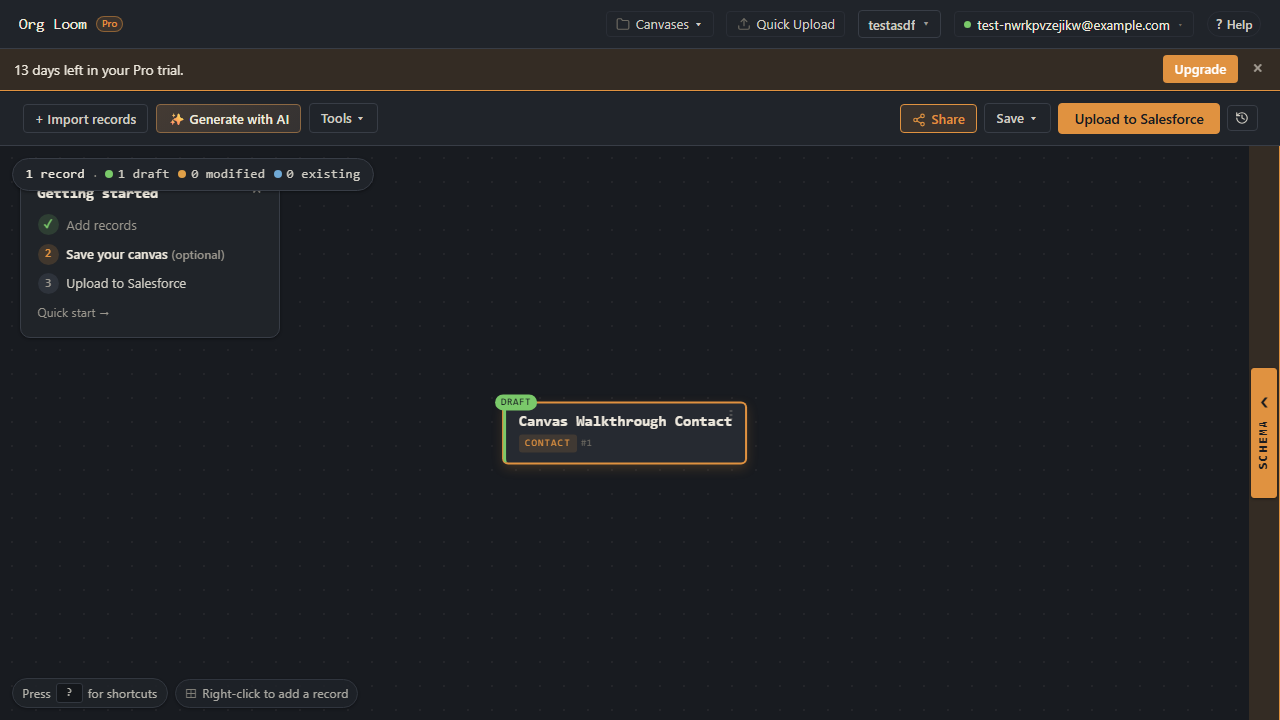
Task: Click the CONTACT object tag on card
Action: 547,443
